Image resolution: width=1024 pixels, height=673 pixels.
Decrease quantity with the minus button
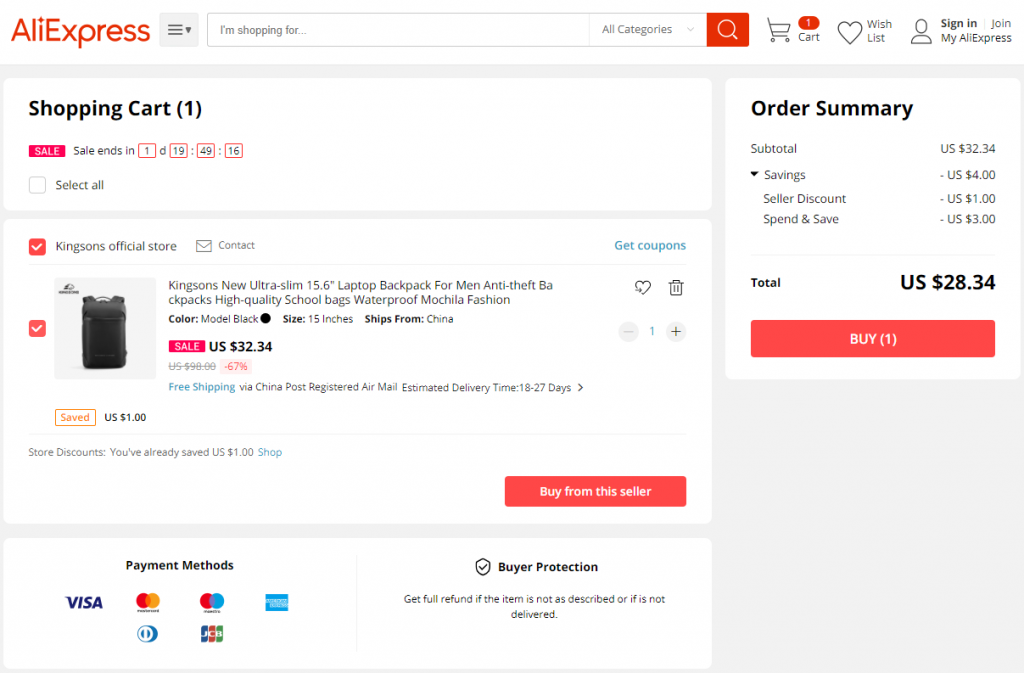(x=628, y=332)
